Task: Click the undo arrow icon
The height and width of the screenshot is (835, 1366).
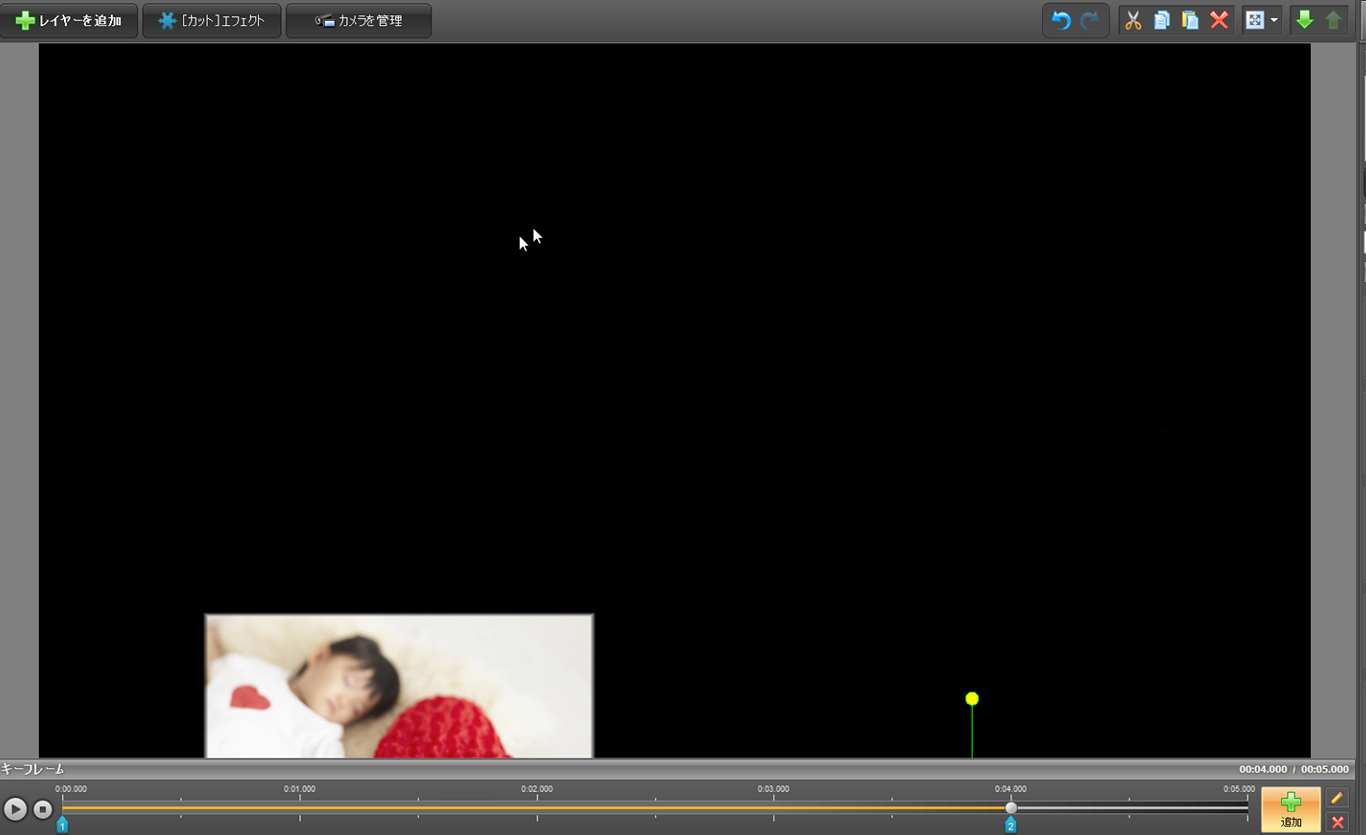Action: tap(1061, 20)
